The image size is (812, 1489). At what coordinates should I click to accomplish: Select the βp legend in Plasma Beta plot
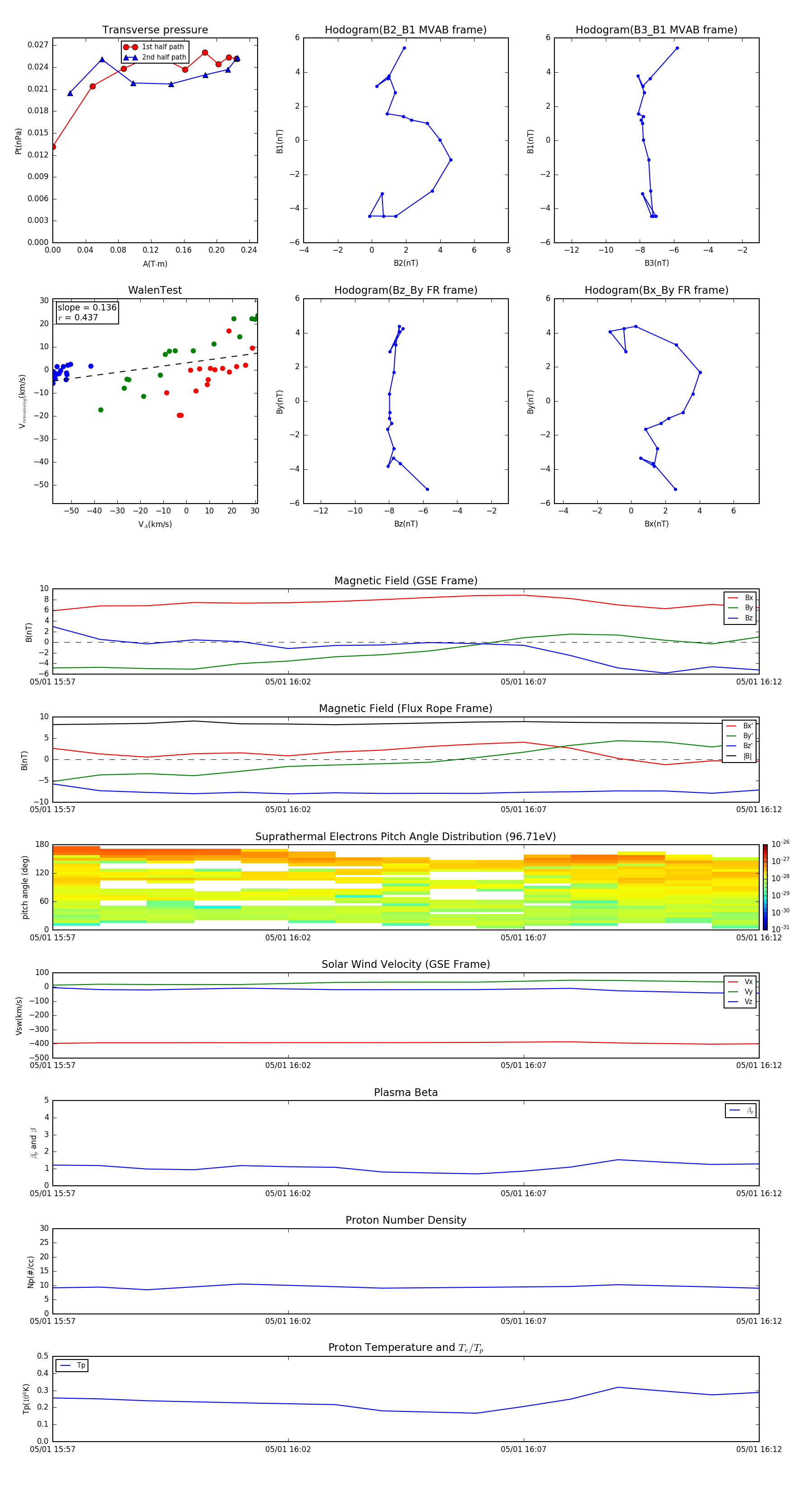[741, 1110]
